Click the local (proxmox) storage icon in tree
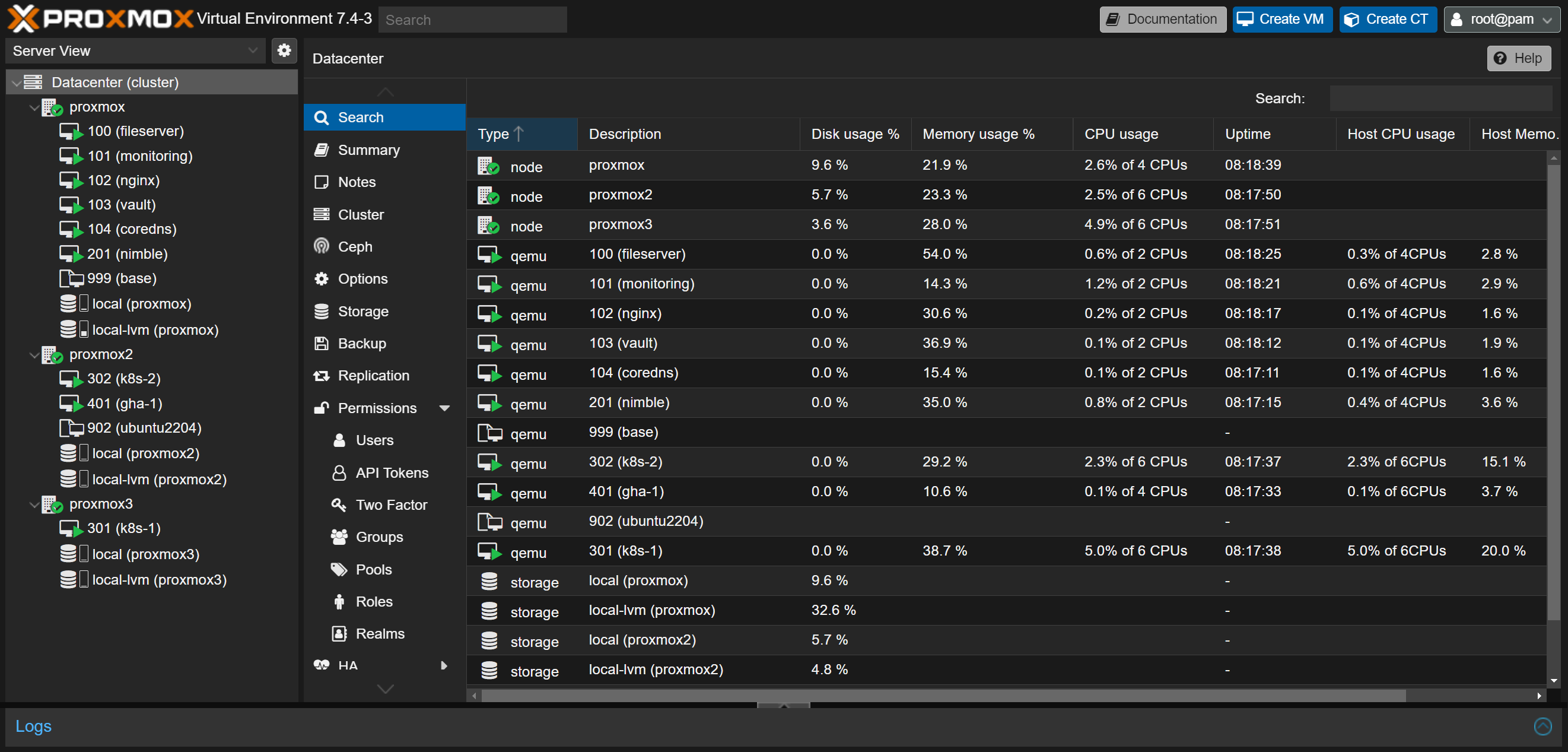Screen dimensions: 1568x752 [x=74, y=304]
